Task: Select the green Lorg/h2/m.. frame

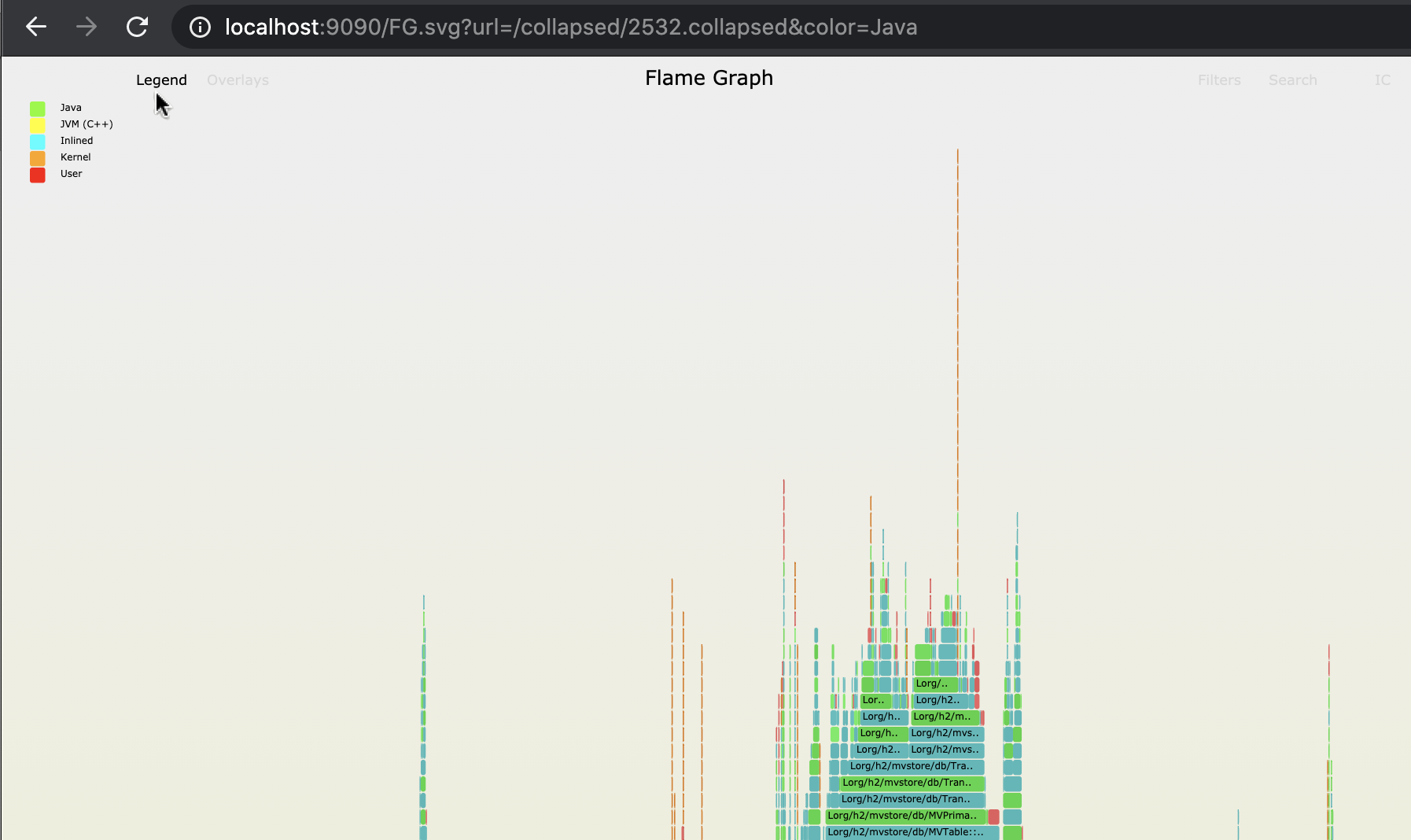Action: (945, 717)
